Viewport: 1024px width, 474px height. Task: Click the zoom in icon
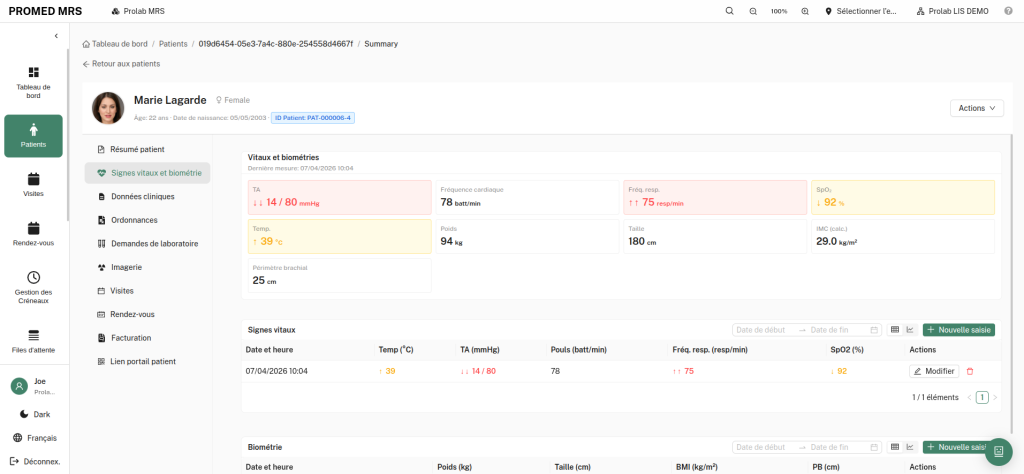(805, 10)
